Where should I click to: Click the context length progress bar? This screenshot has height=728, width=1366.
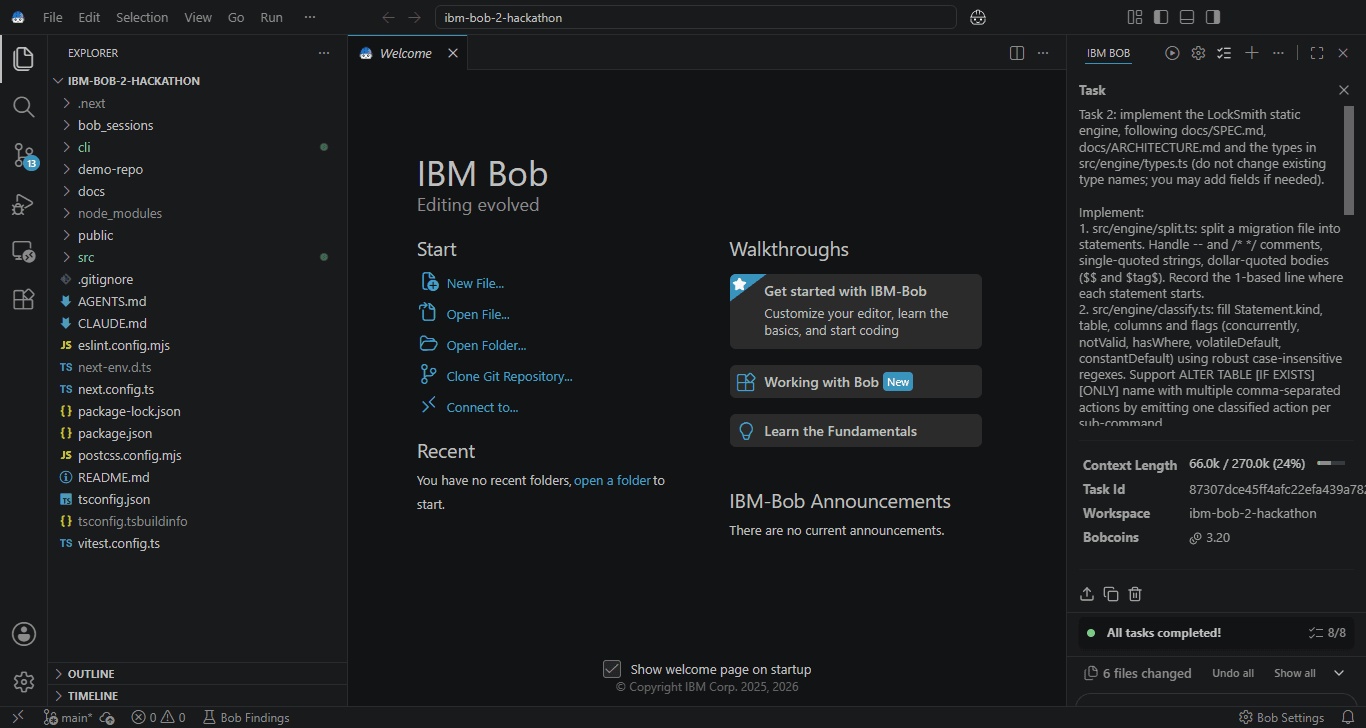(x=1331, y=464)
